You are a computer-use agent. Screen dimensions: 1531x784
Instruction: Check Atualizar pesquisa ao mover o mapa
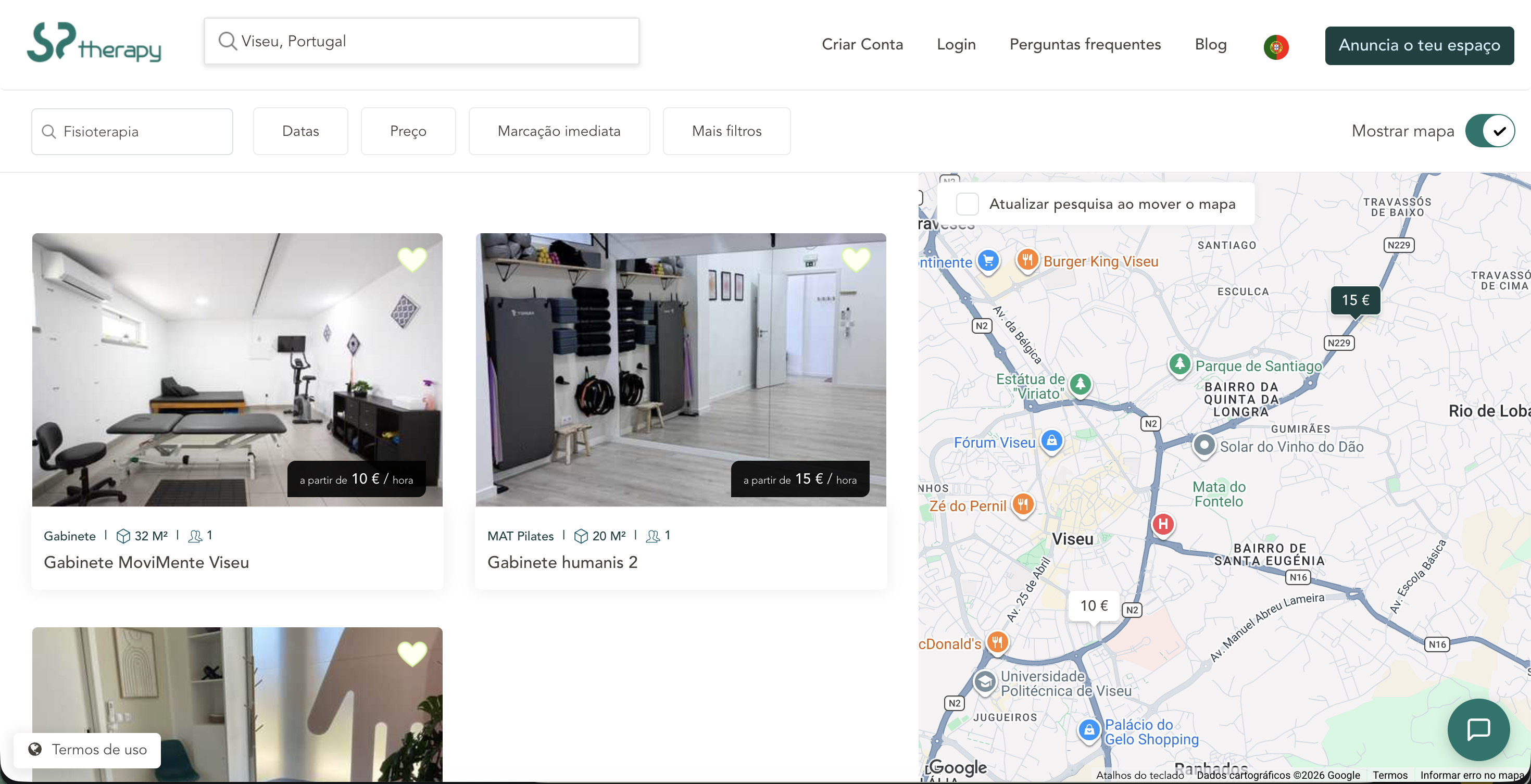[x=967, y=204]
